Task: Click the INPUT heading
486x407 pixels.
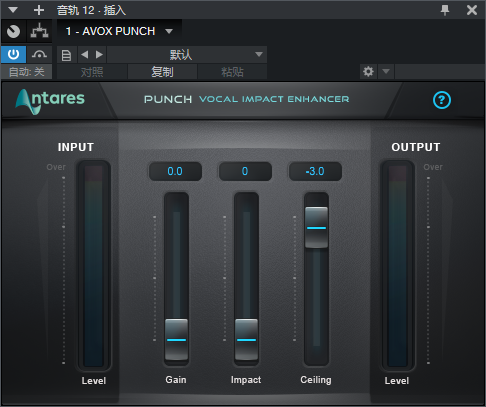Action: tap(76, 147)
